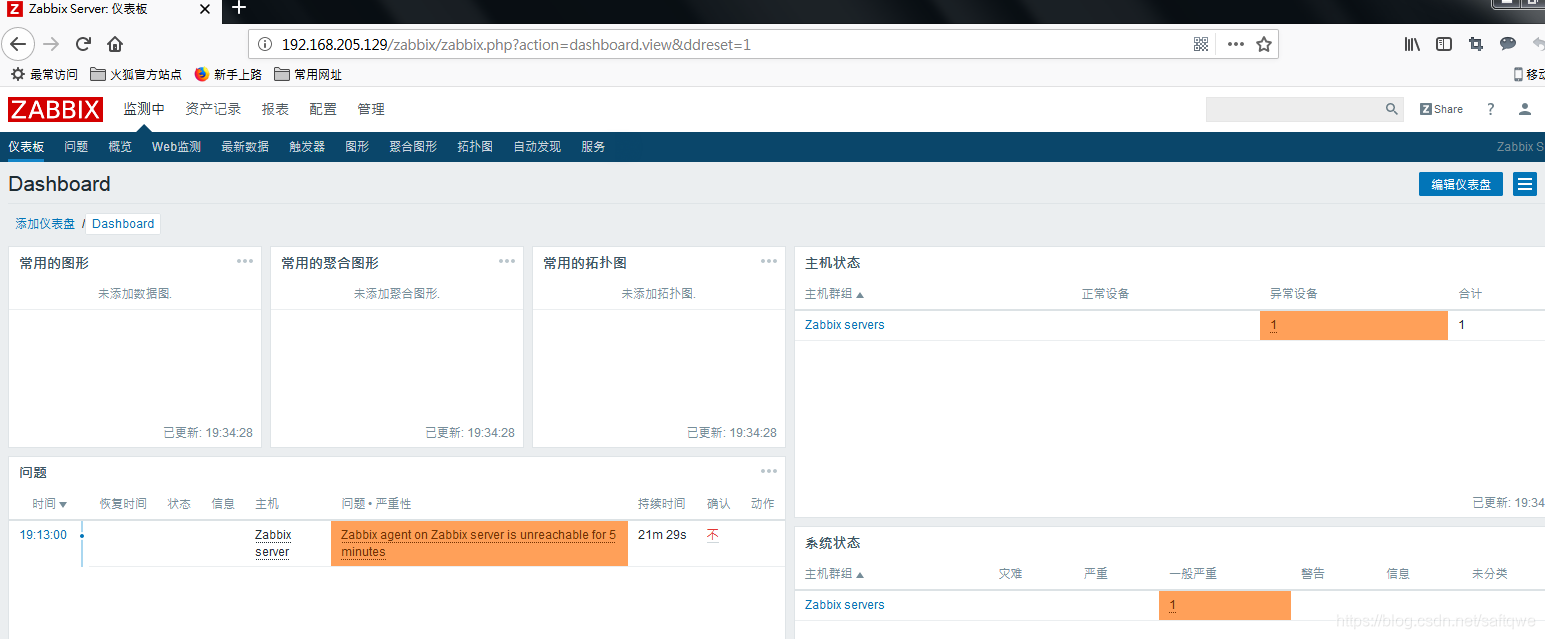Click the Z Share button
This screenshot has width=1545, height=639.
(x=1441, y=109)
